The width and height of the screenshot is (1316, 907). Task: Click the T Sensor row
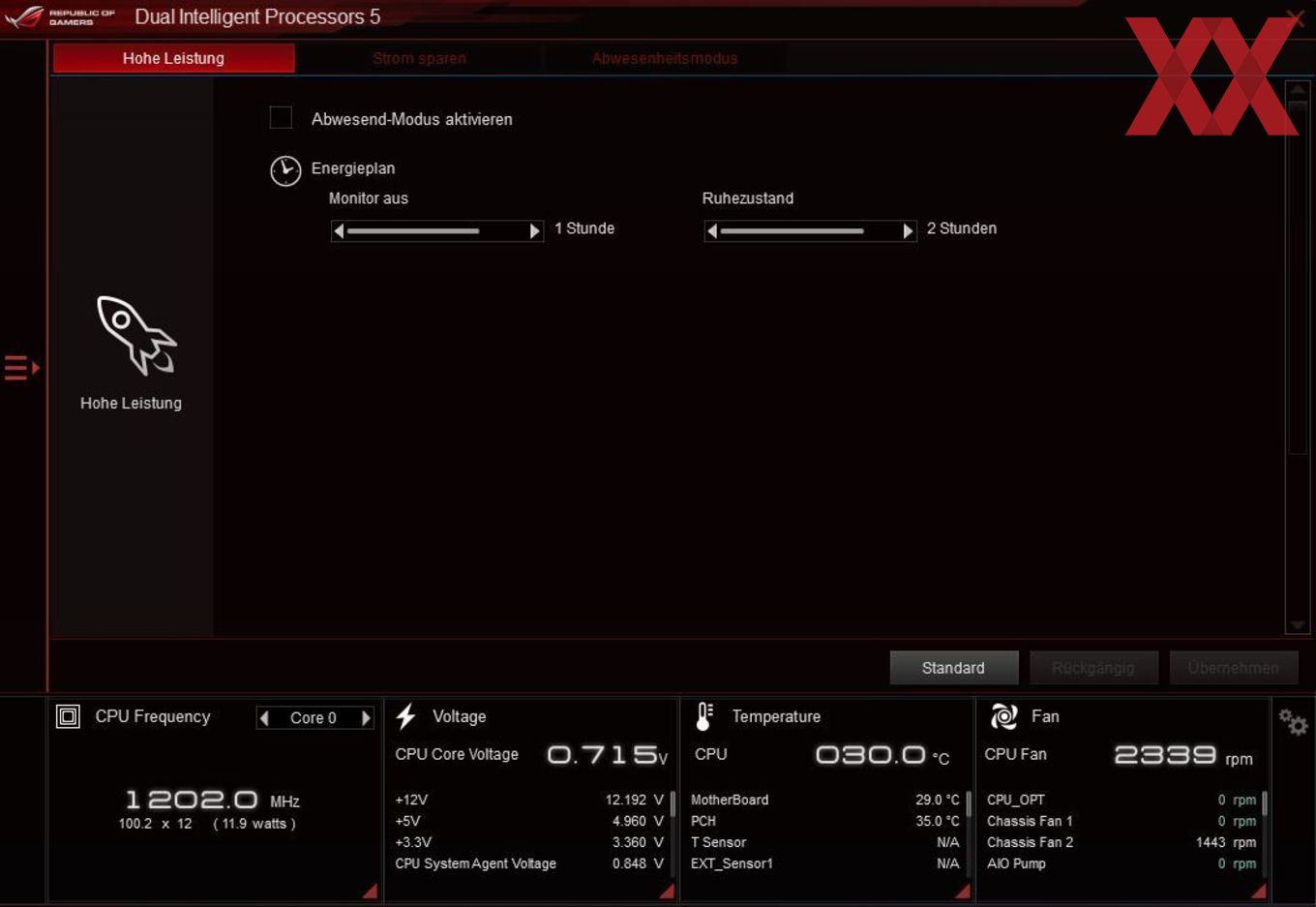coord(825,842)
